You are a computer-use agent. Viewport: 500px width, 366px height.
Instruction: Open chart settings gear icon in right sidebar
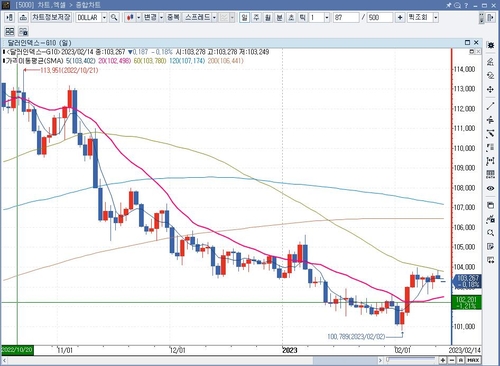[x=490, y=45]
